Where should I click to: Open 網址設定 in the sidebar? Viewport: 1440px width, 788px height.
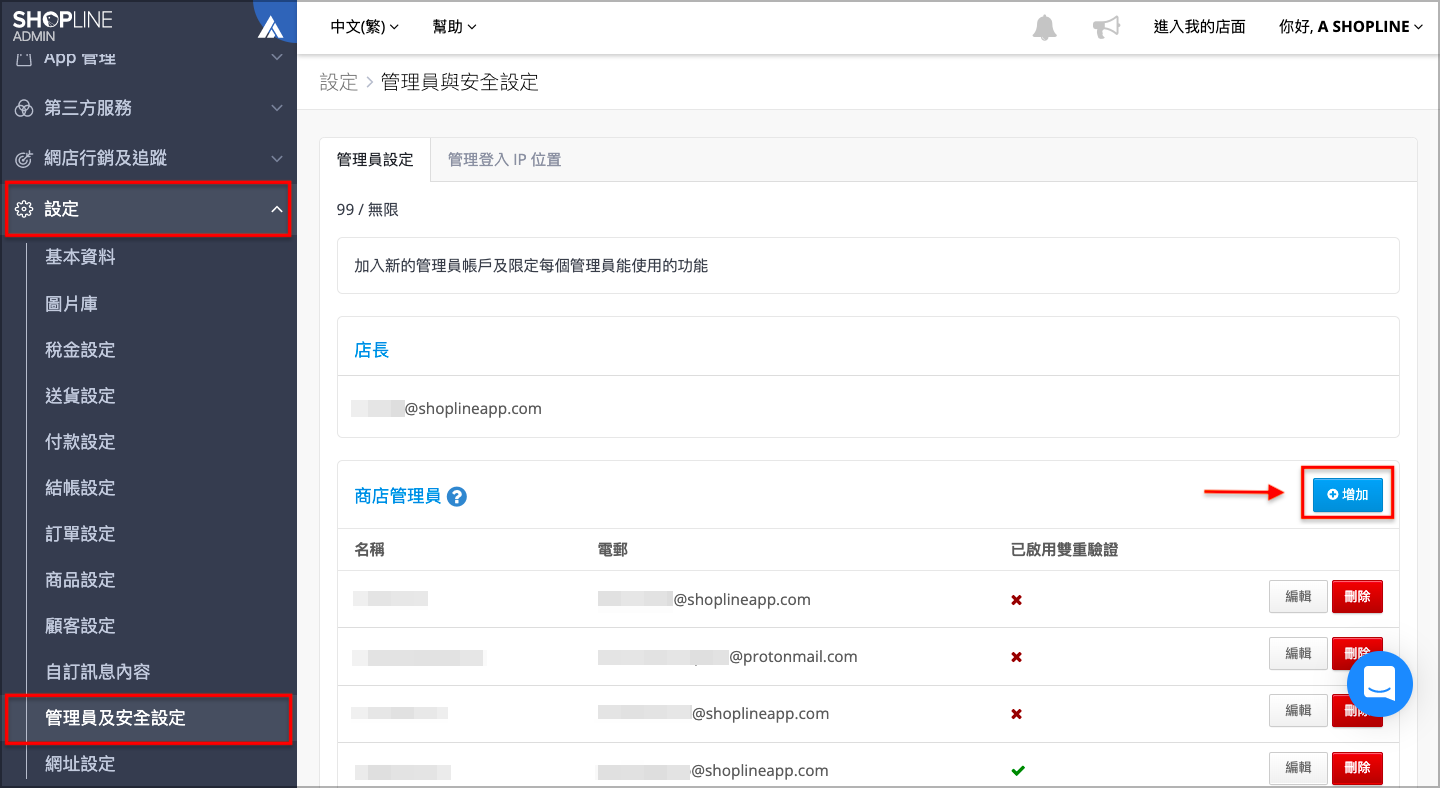click(80, 764)
